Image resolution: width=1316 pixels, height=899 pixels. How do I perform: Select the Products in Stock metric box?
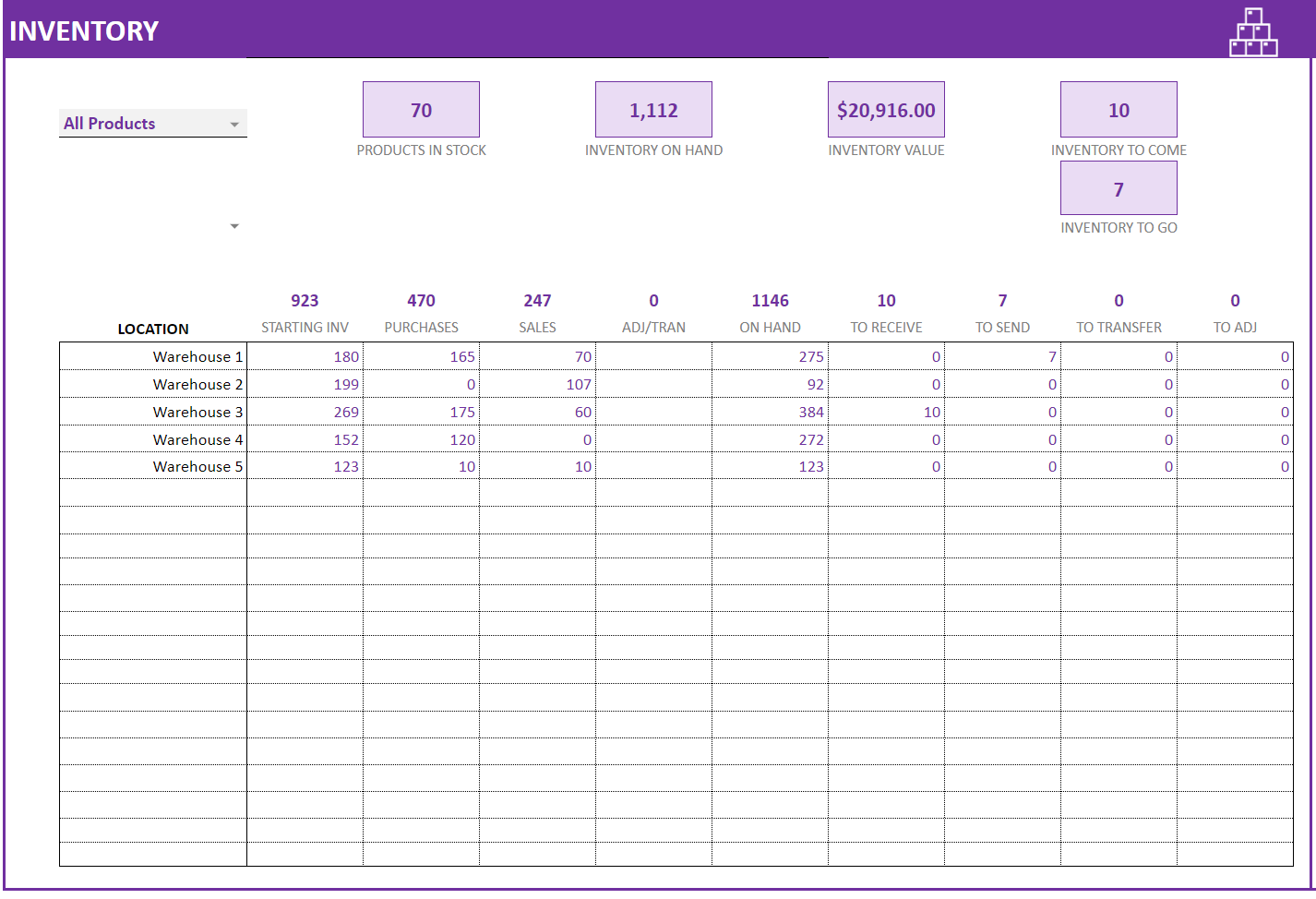[421, 109]
